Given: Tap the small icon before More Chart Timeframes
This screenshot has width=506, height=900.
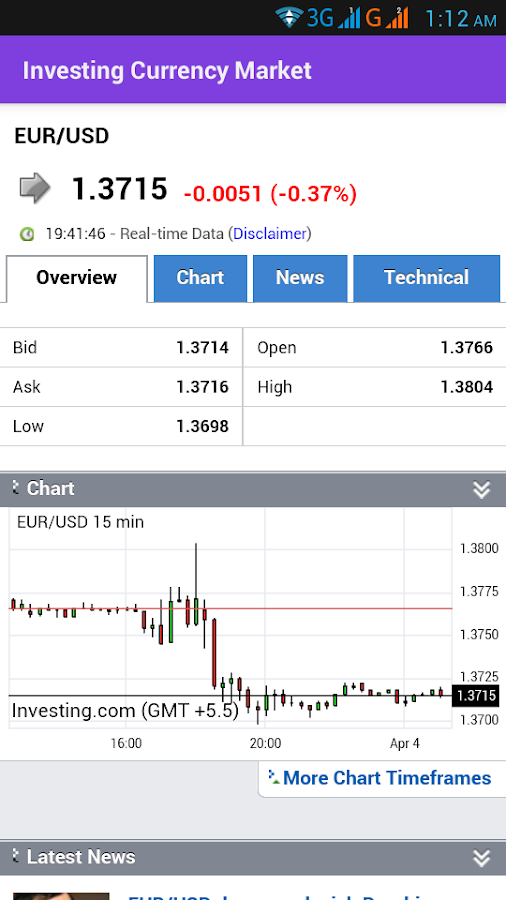Looking at the screenshot, I should [x=274, y=778].
